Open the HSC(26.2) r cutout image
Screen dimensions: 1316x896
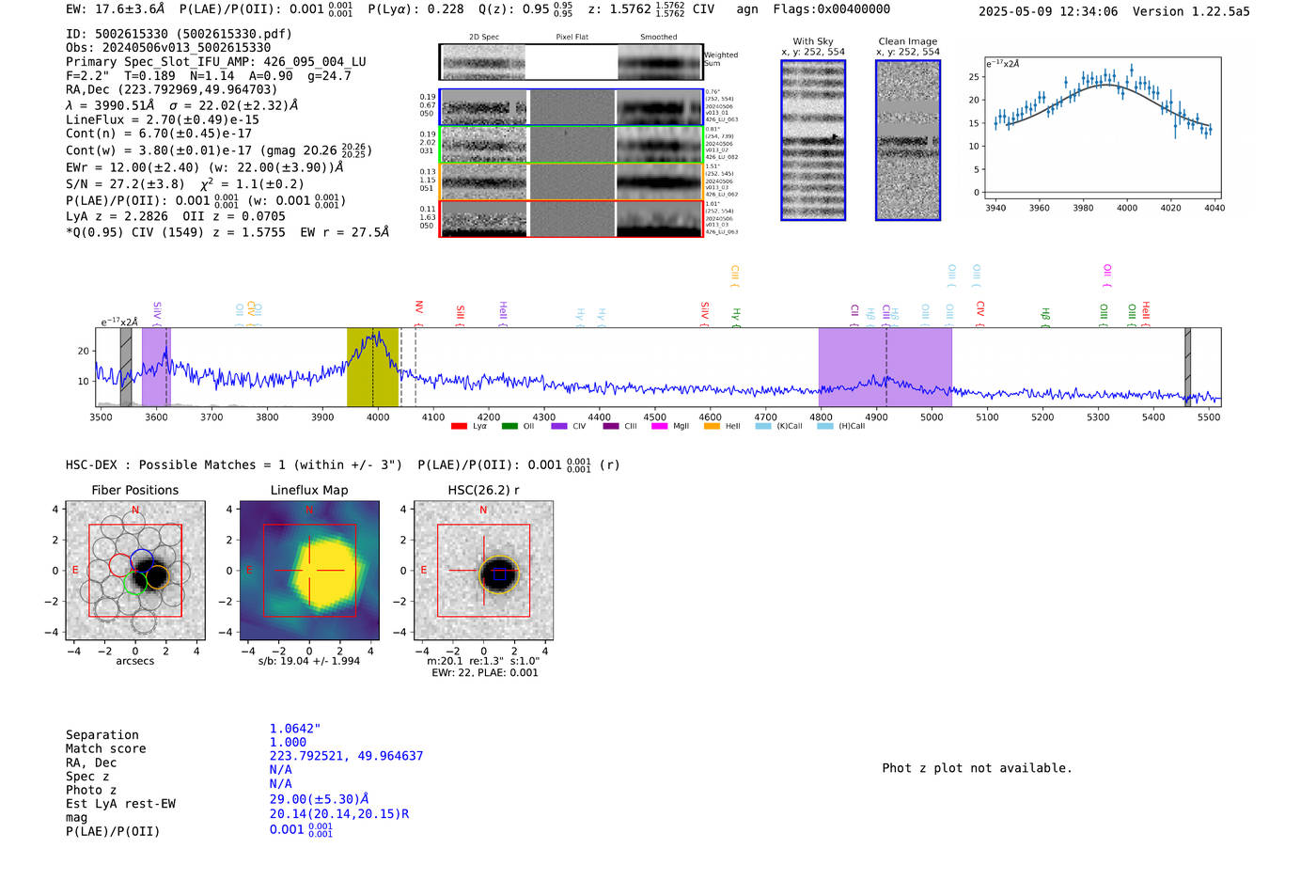point(483,571)
